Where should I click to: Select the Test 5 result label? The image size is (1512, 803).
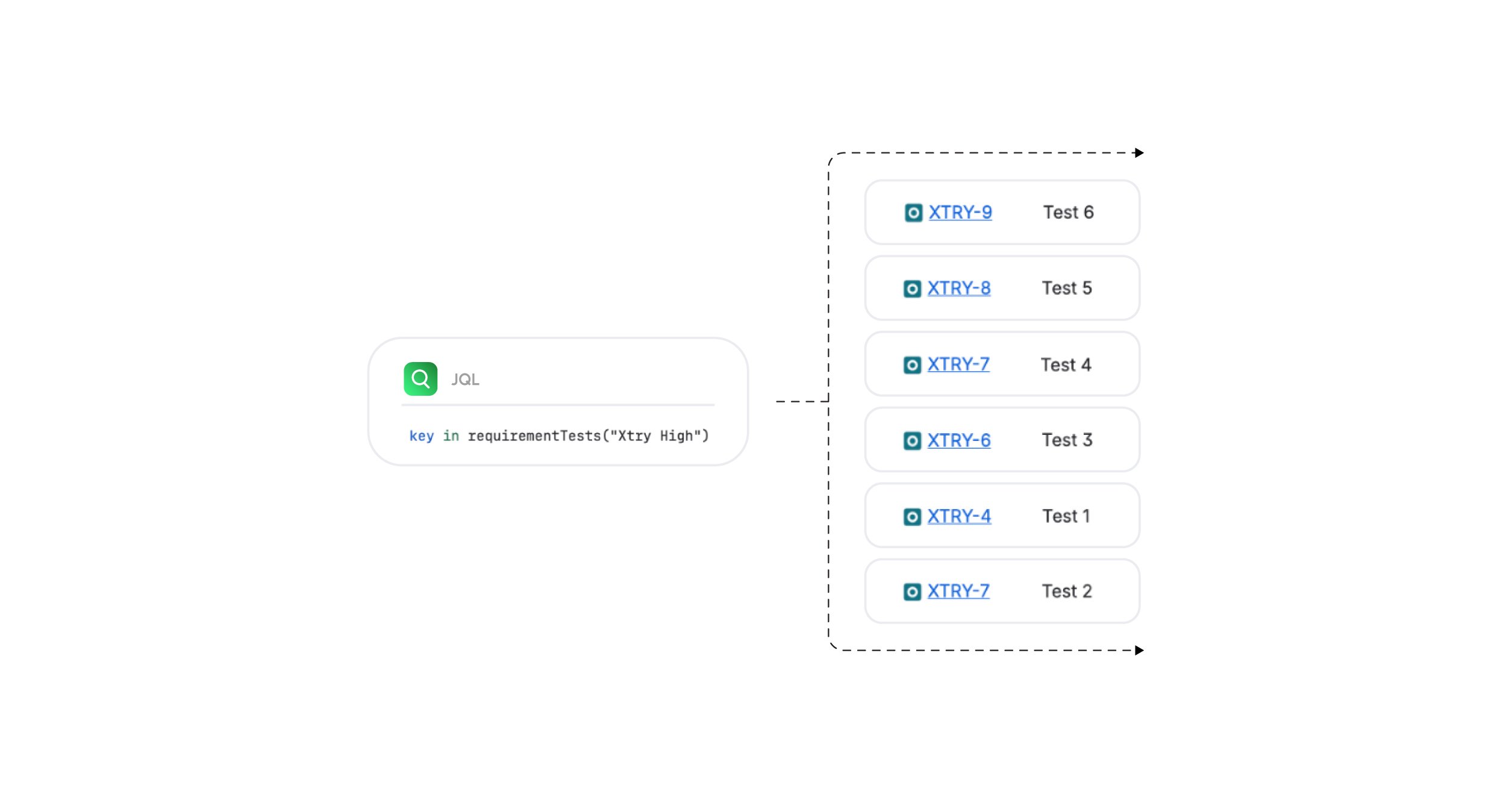(x=1067, y=289)
